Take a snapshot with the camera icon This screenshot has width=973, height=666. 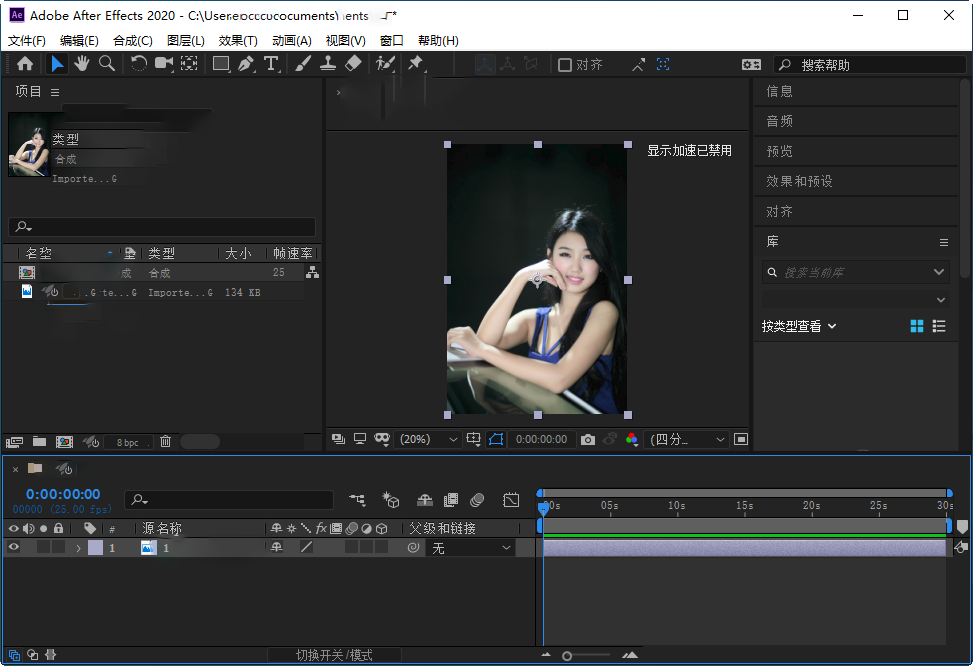[x=588, y=439]
